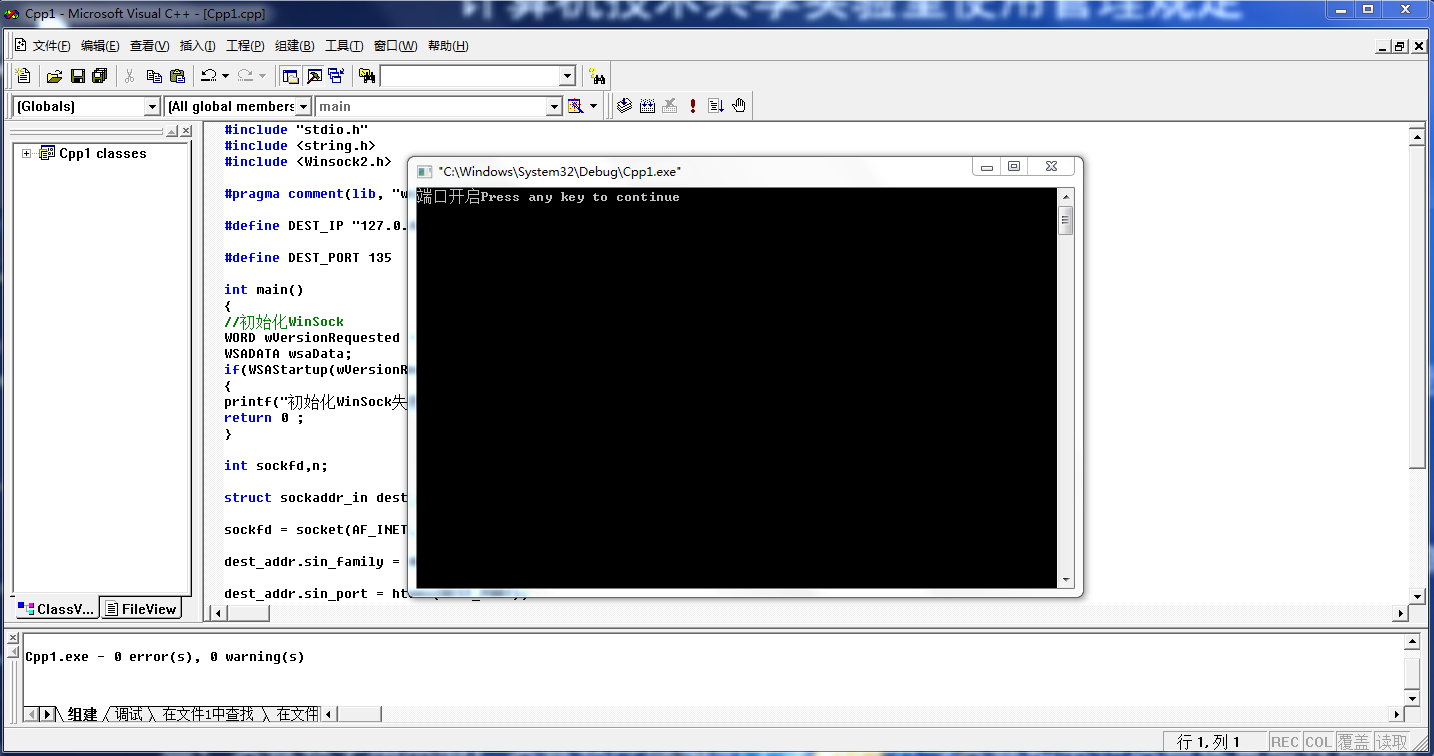Click the Compile toolbar icon
The height and width of the screenshot is (756, 1434).
tap(624, 106)
